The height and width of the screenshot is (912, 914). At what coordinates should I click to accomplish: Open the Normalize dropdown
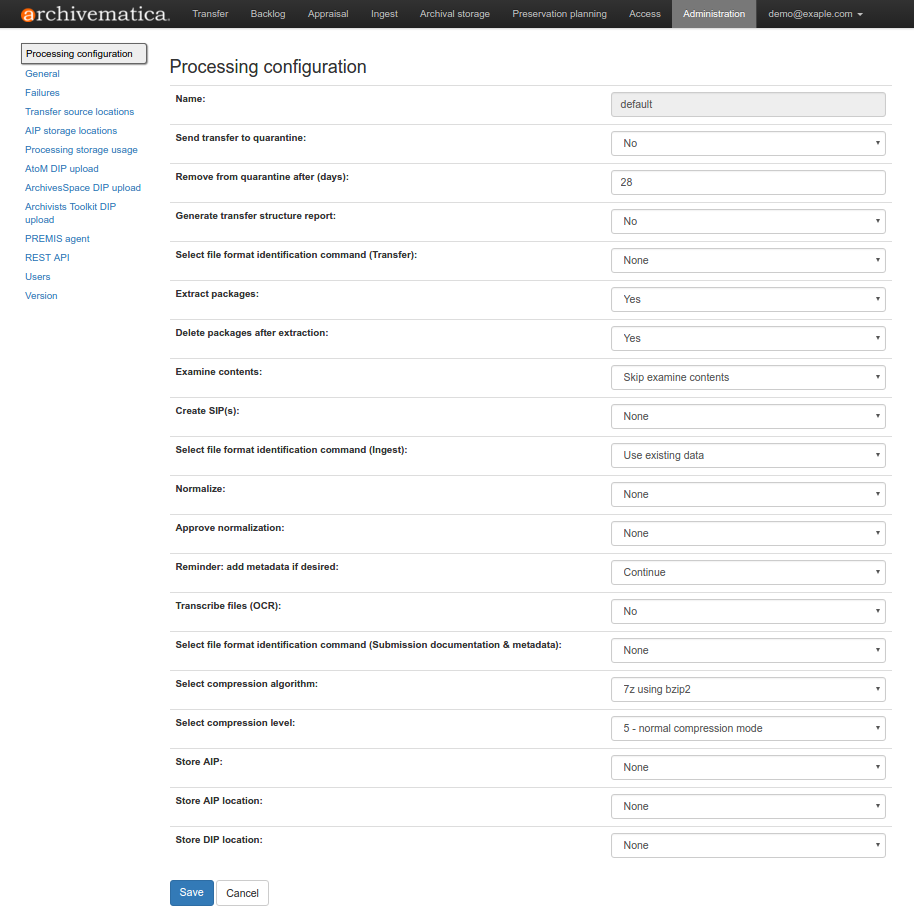748,494
